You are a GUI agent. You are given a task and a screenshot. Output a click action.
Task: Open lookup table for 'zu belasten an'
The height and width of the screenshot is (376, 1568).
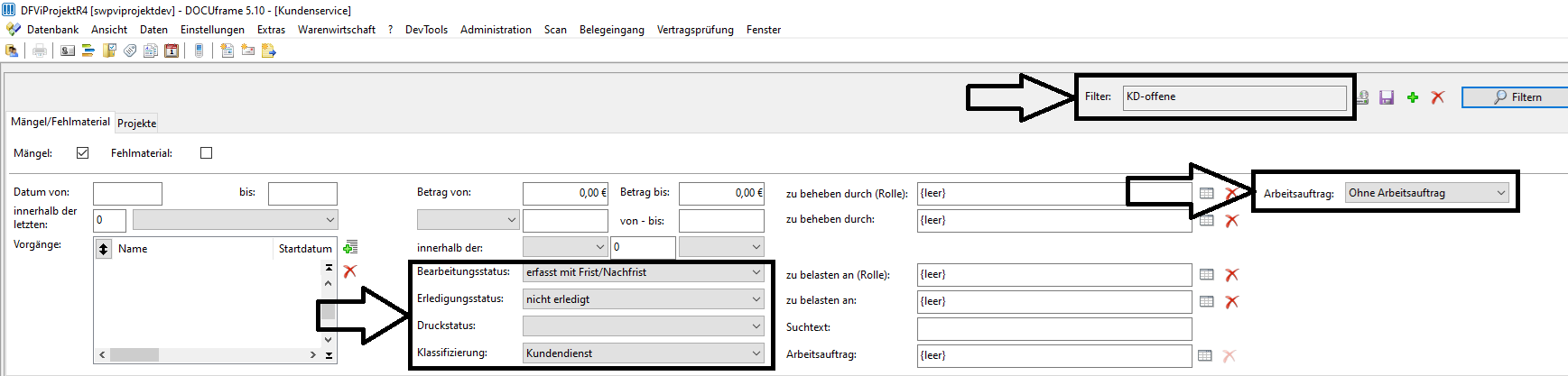1207,301
